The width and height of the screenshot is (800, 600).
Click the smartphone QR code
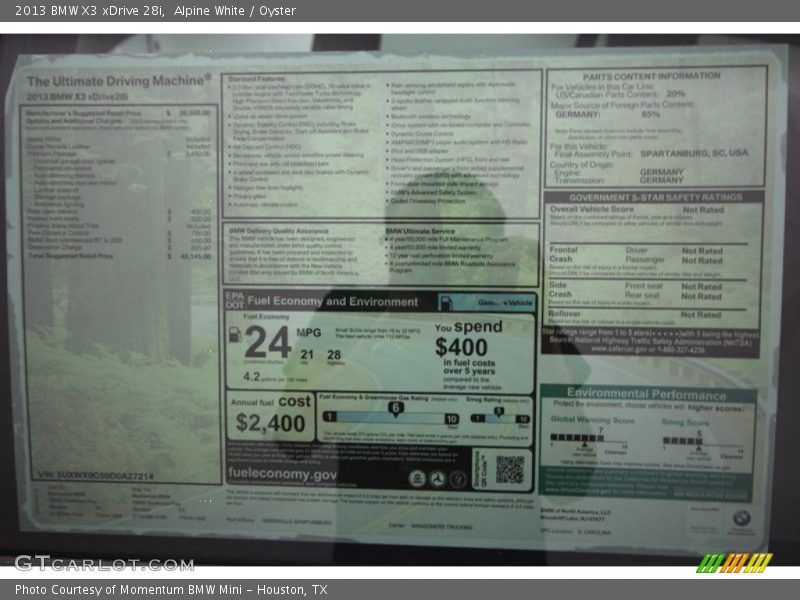509,469
